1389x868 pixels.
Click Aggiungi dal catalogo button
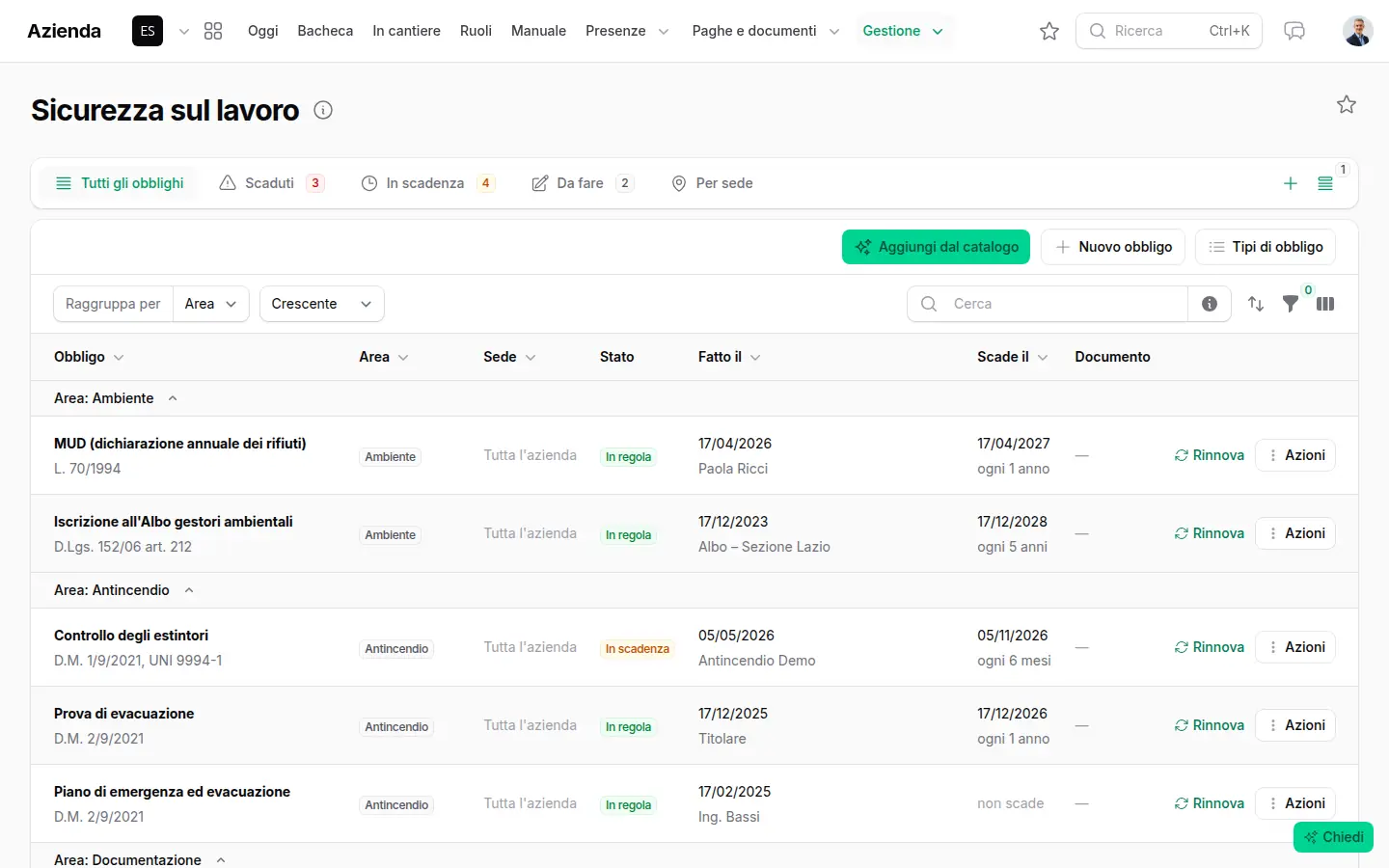click(x=936, y=247)
